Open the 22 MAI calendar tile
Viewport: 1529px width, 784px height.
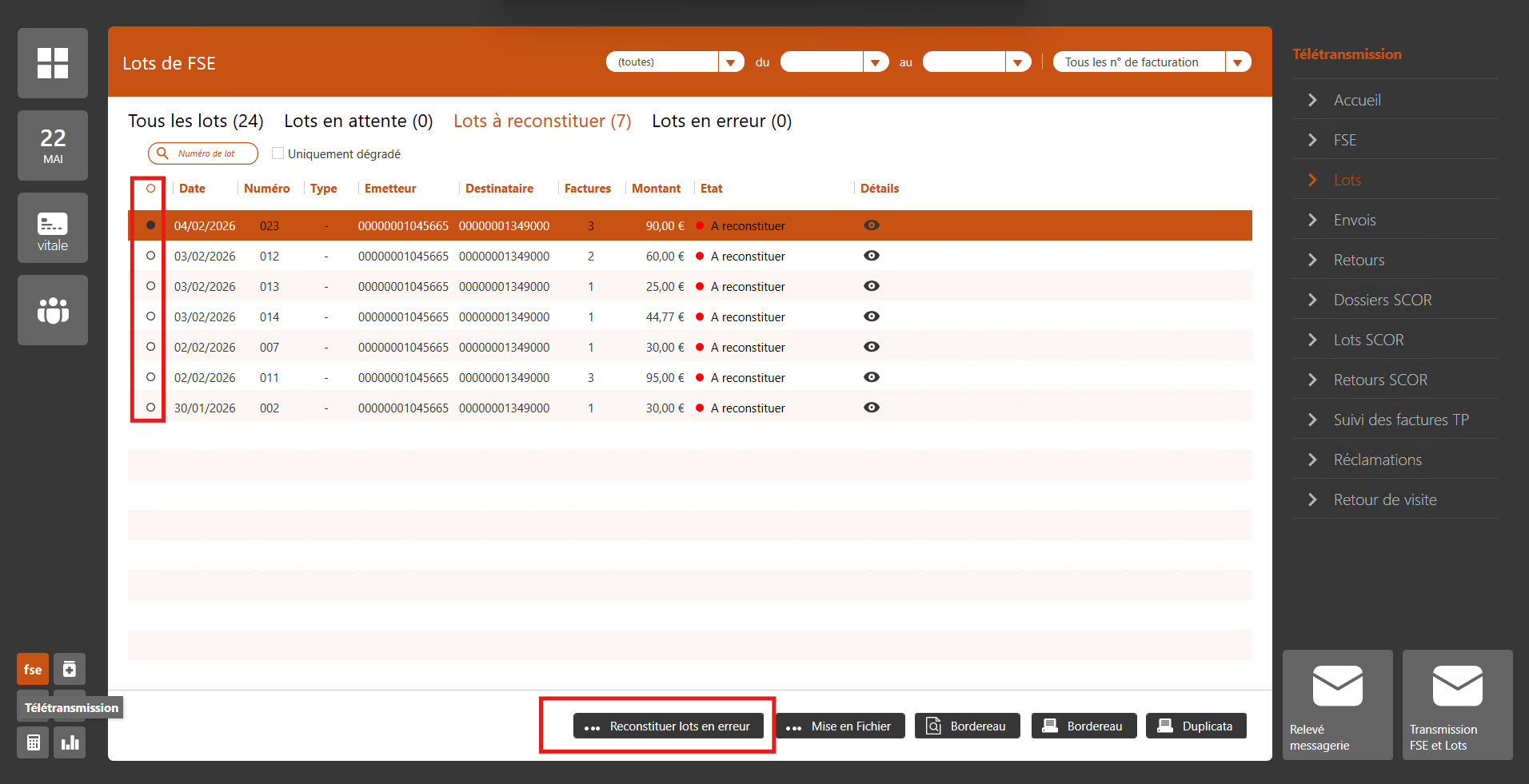point(53,145)
